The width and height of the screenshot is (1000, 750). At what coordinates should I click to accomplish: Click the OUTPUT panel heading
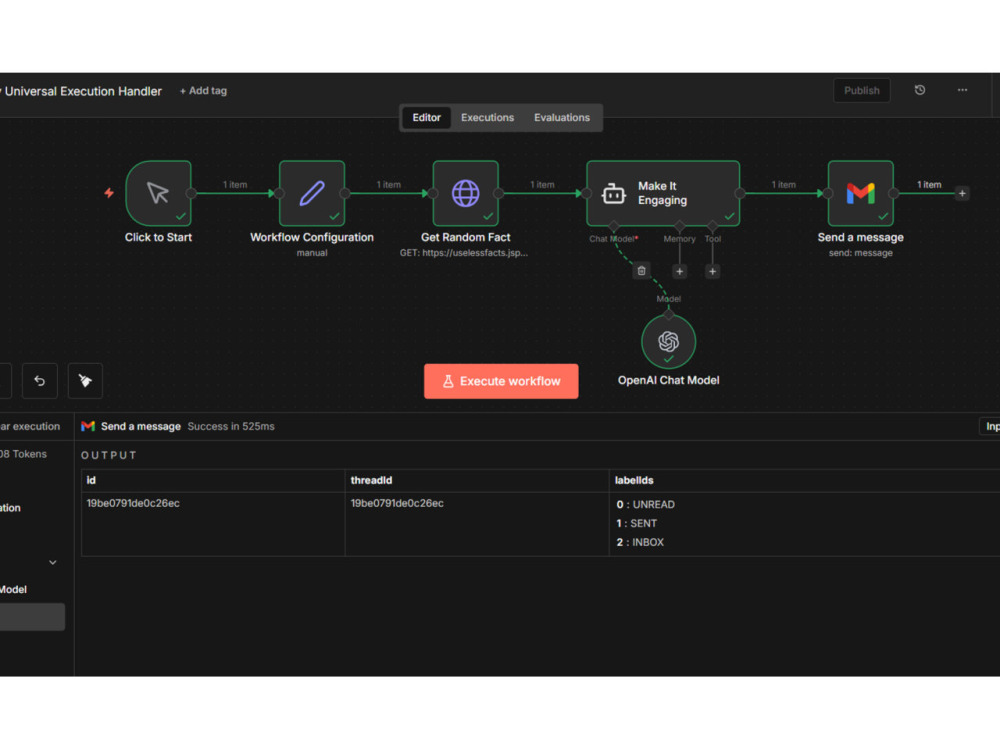point(108,455)
